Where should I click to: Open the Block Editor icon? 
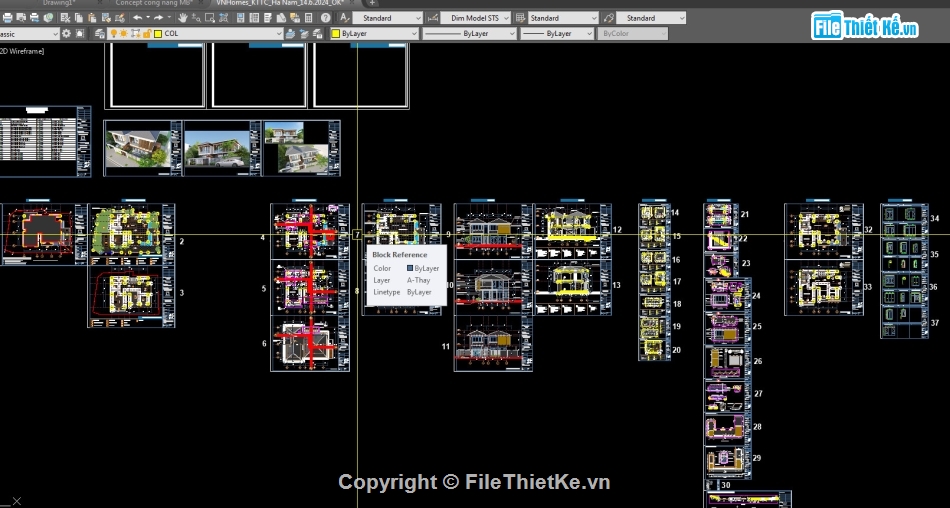(x=120, y=18)
